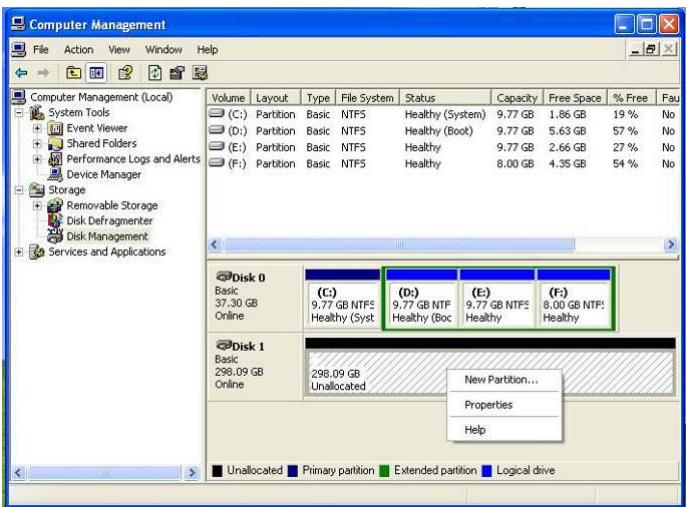Click the Rescan disks toolbar icon
This screenshot has height=507, width=687.
[177, 73]
